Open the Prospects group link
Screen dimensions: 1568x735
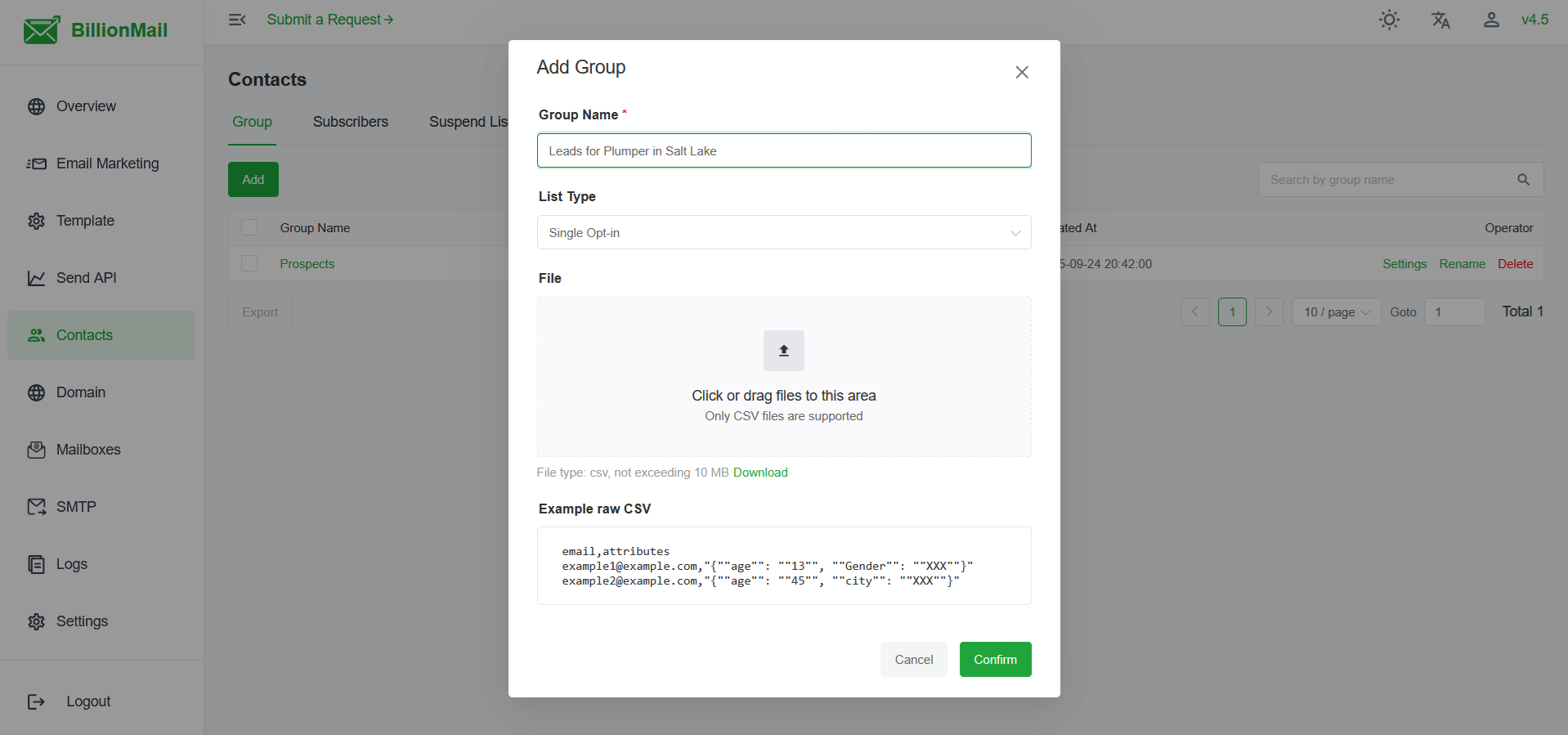point(307,263)
